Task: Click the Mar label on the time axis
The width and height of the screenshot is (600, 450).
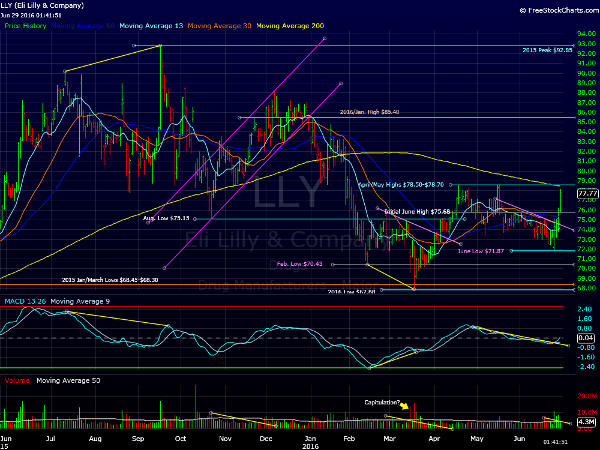Action: click(390, 439)
